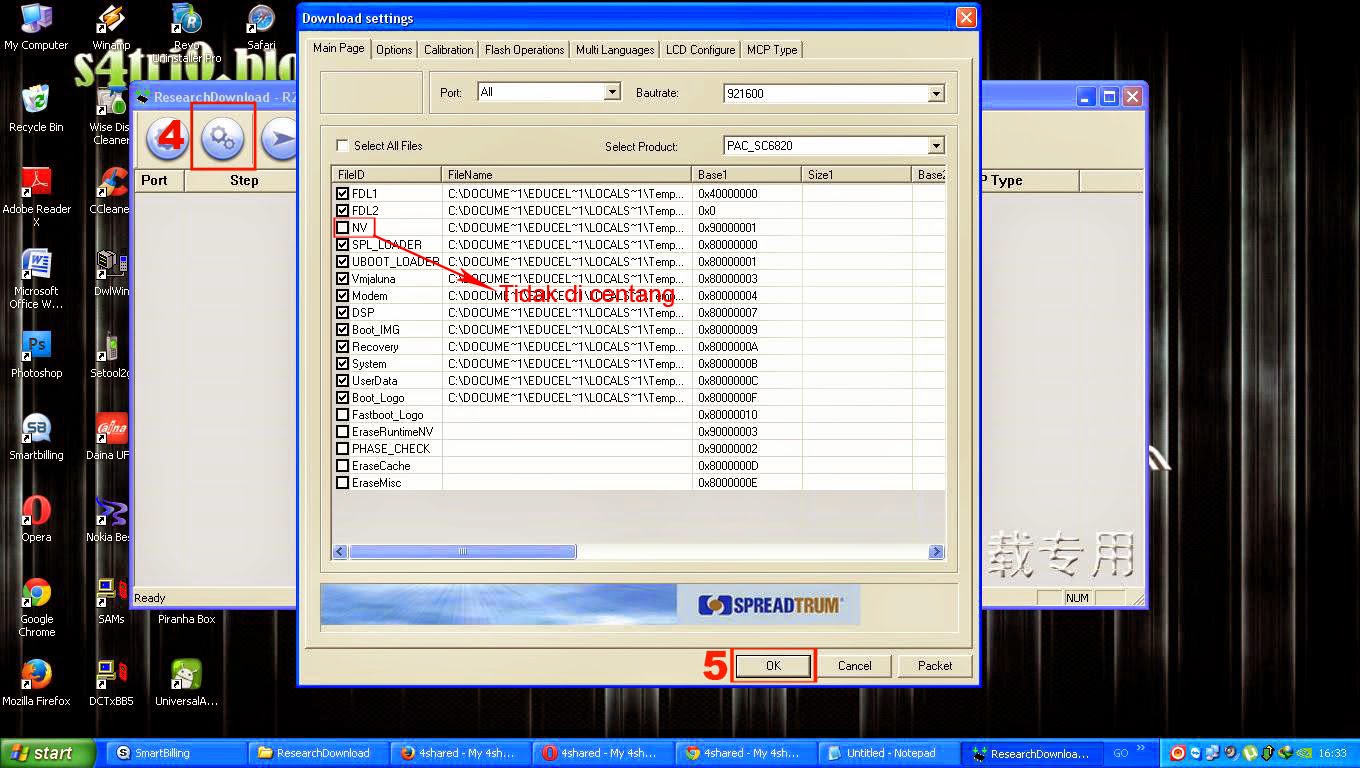Screen dimensions: 1360x768
Task: Switch to Untitled - Notepad taskbar item
Action: point(889,753)
